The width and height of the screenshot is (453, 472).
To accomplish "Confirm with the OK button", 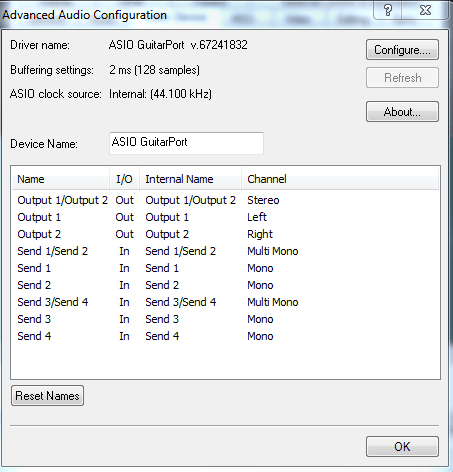I will (x=402, y=446).
